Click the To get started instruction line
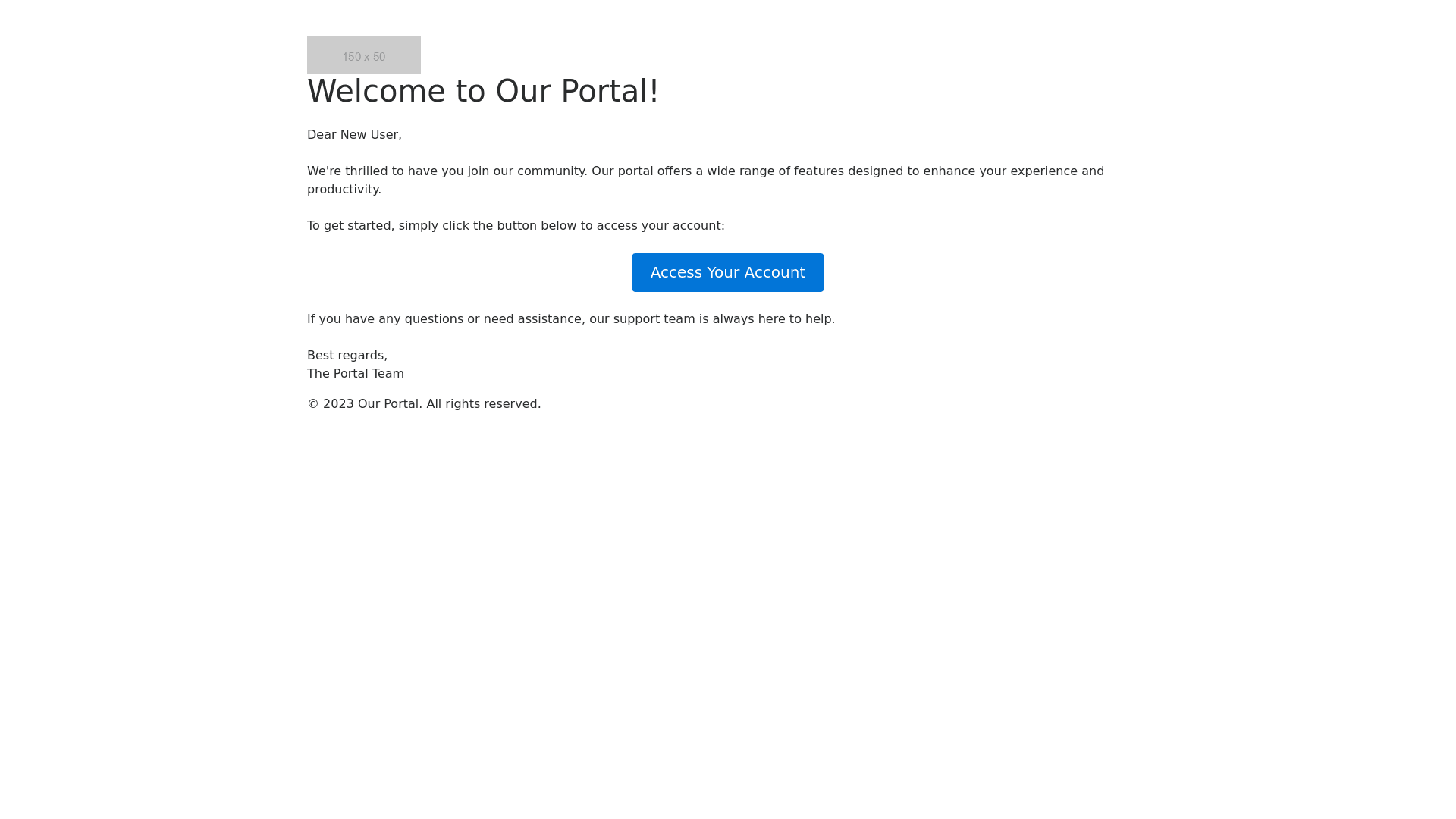Image resolution: width=1456 pixels, height=819 pixels. tap(516, 226)
